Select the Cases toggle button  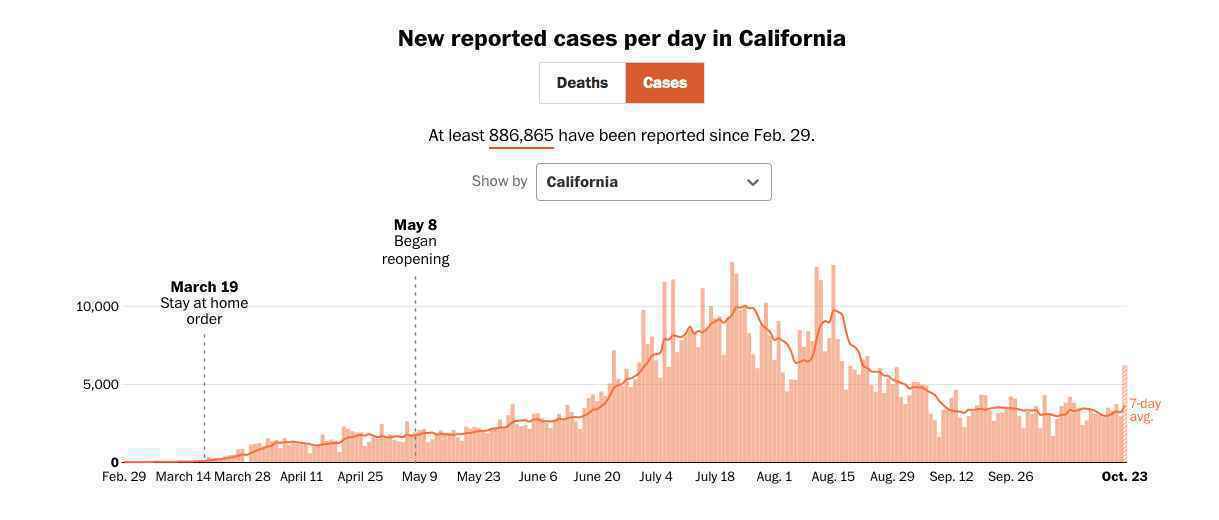point(665,83)
